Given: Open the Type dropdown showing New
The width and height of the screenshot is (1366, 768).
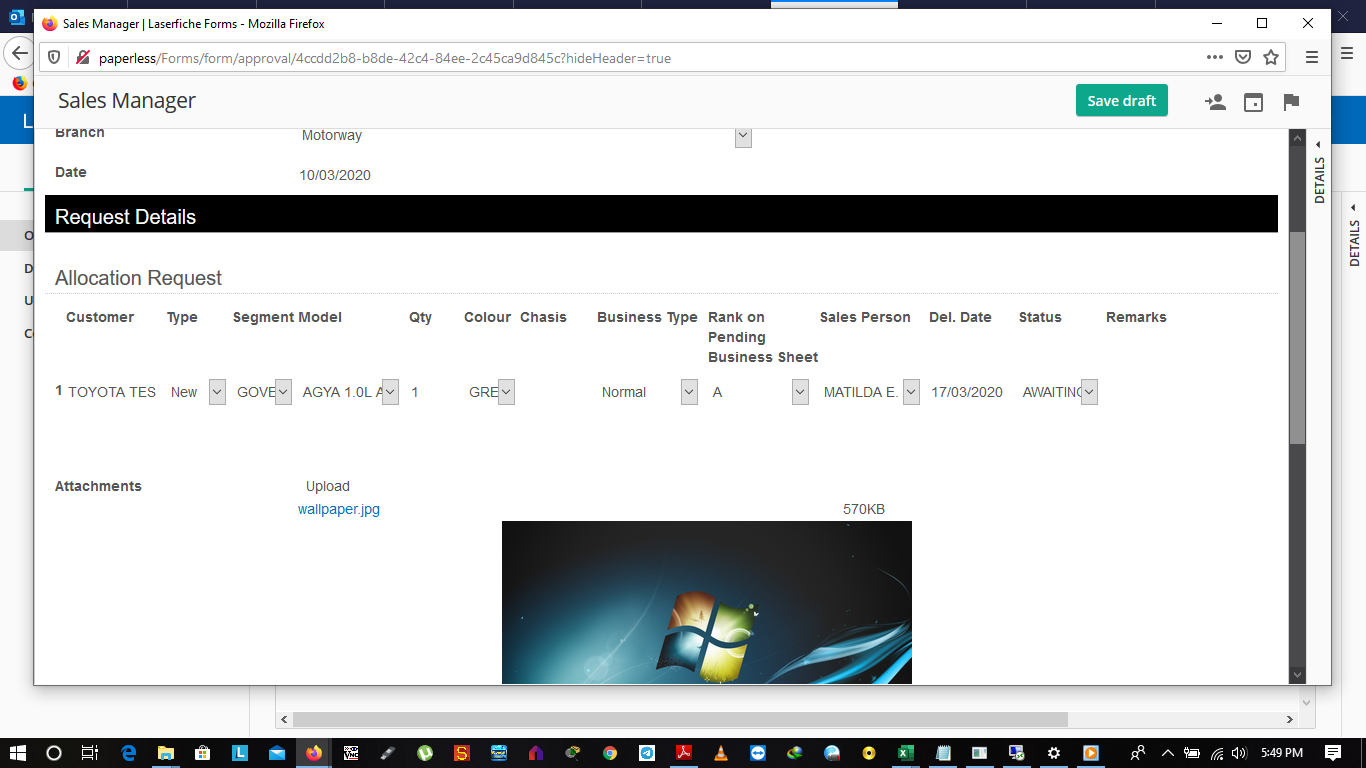Looking at the screenshot, I should 217,392.
